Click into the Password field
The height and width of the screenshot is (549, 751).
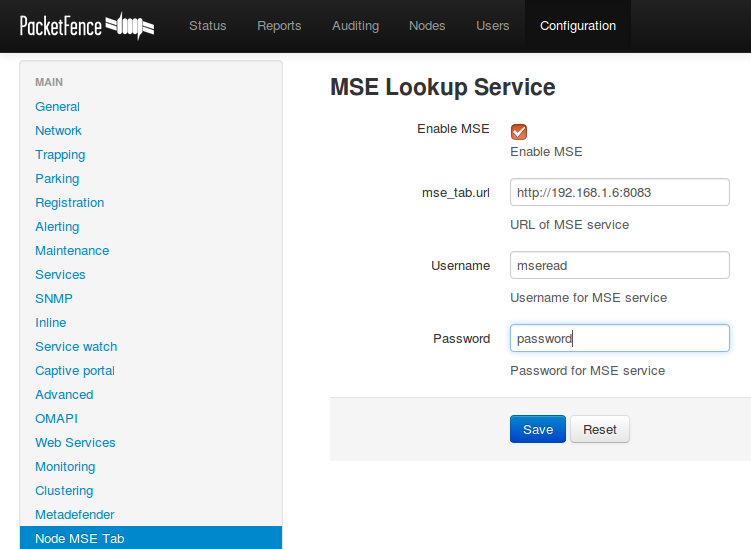tap(620, 338)
